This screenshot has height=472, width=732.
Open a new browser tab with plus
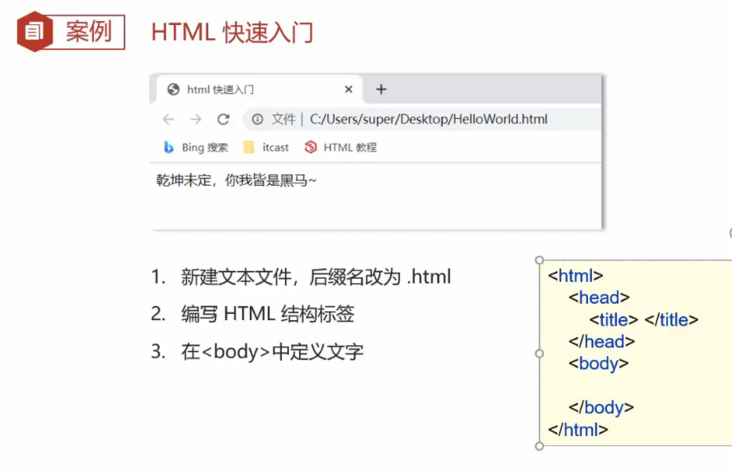(381, 89)
